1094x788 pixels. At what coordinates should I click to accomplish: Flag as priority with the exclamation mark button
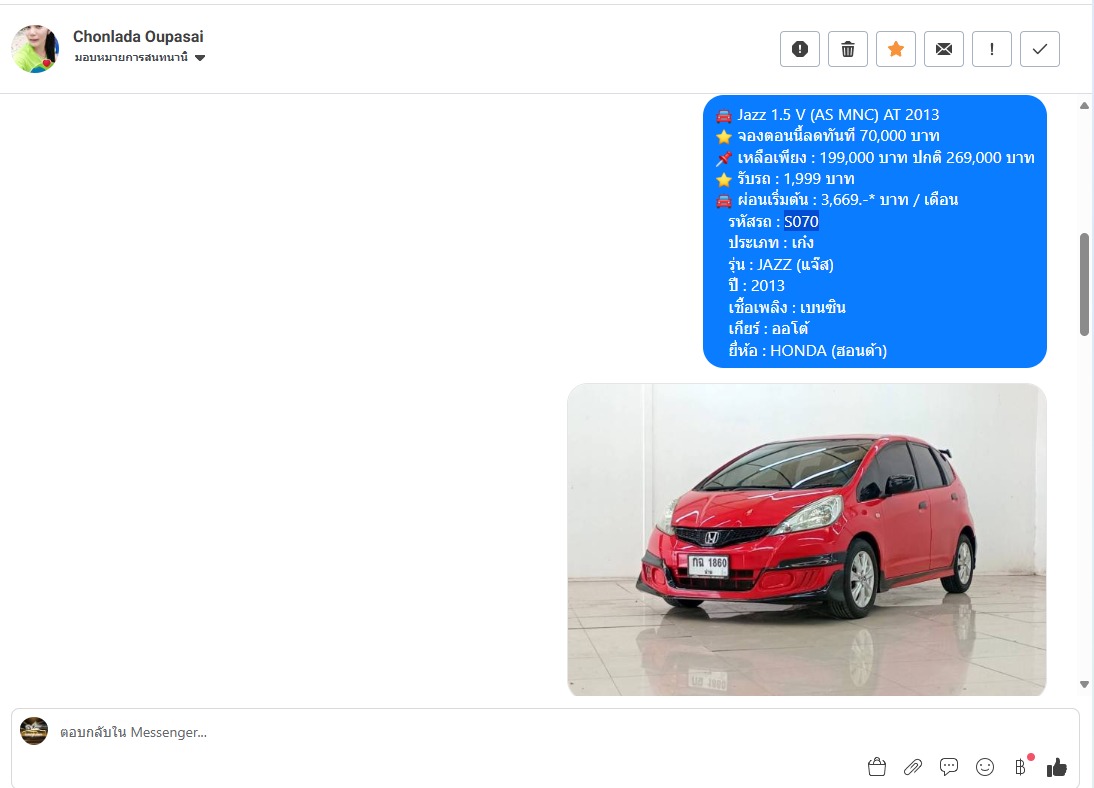991,49
